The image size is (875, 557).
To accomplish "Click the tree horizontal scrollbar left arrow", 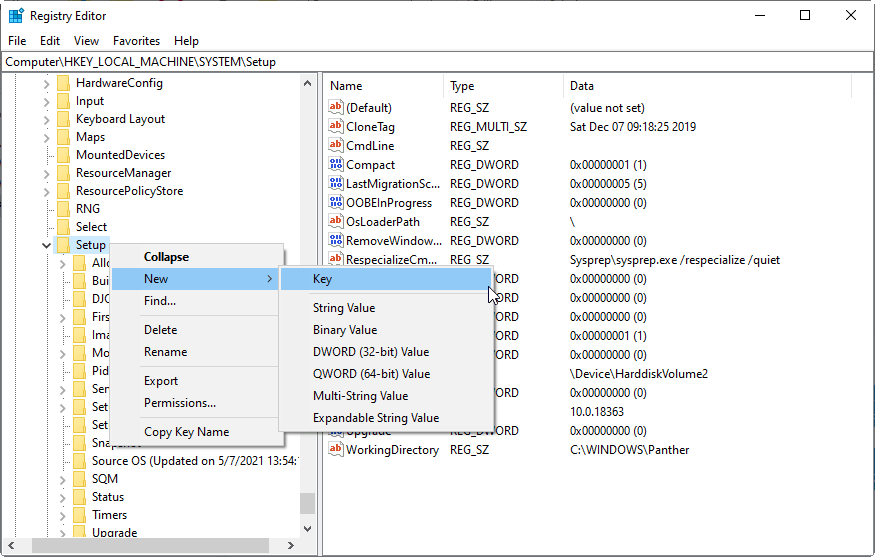I will coord(11,545).
